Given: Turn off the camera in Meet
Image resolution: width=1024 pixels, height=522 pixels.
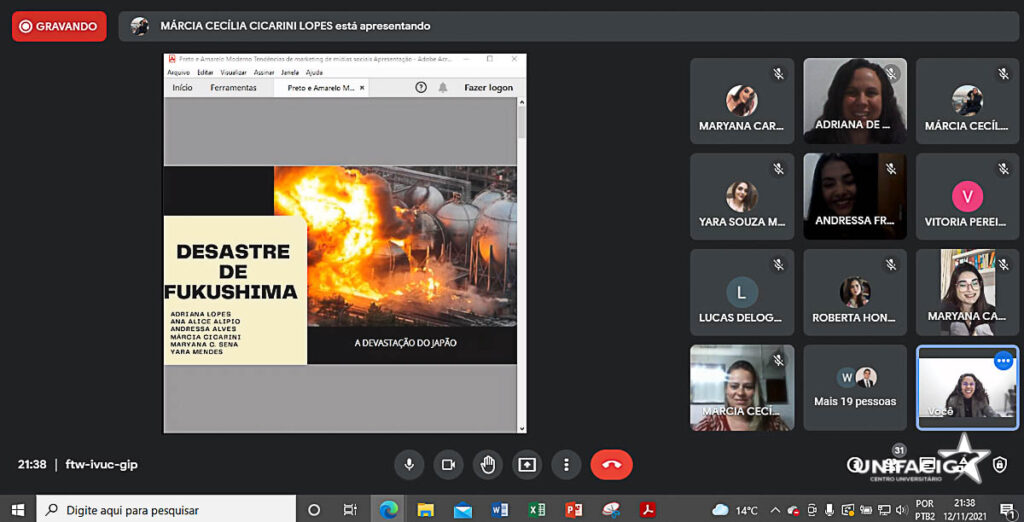Looking at the screenshot, I should pos(447,464).
